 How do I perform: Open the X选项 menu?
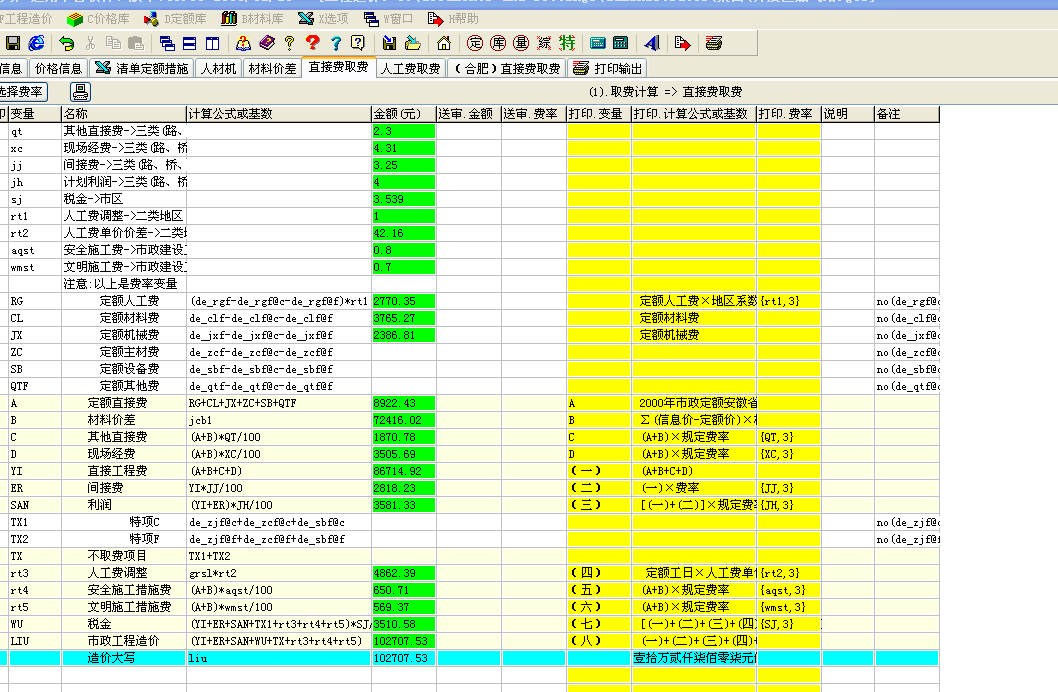[x=323, y=19]
